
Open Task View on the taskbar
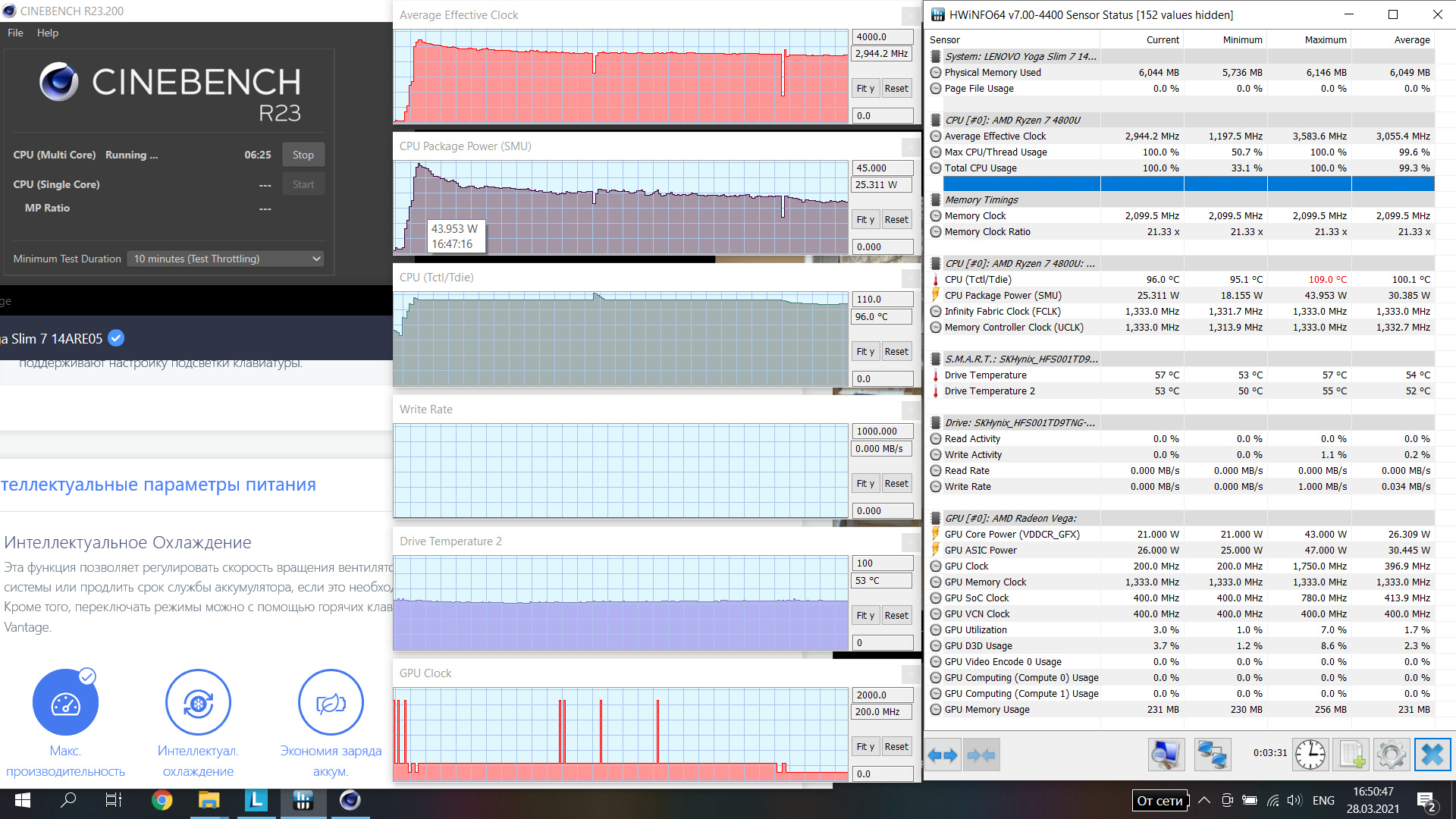point(114,800)
